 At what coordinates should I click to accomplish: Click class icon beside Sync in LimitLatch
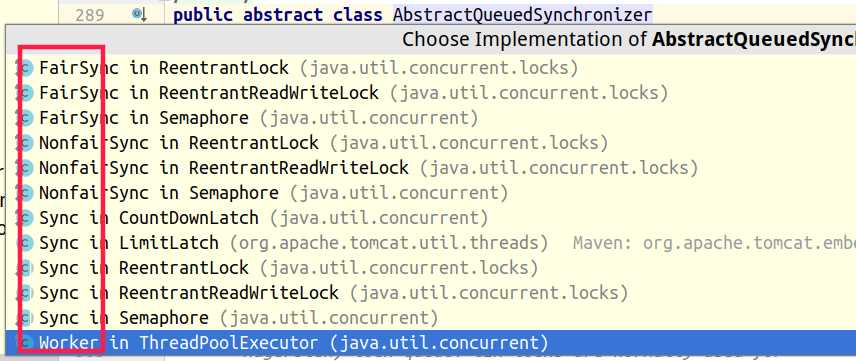[x=25, y=243]
